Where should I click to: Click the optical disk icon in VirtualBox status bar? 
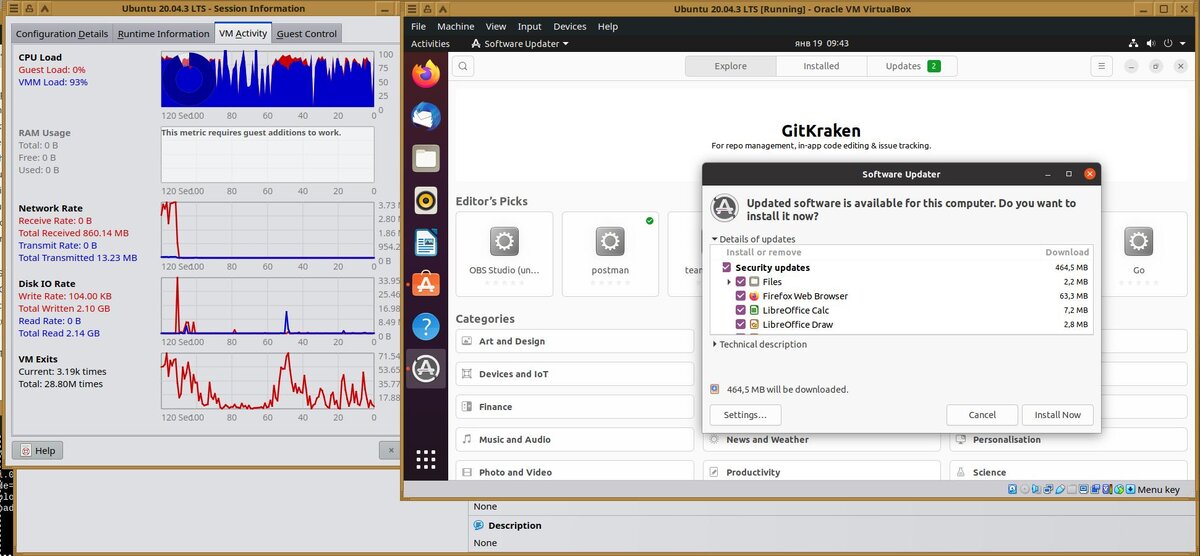pyautogui.click(x=1026, y=490)
